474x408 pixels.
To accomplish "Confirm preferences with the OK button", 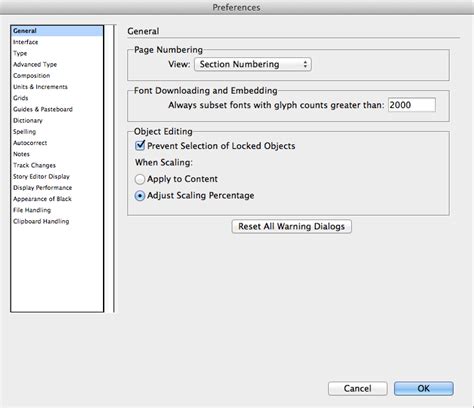I will [424, 388].
